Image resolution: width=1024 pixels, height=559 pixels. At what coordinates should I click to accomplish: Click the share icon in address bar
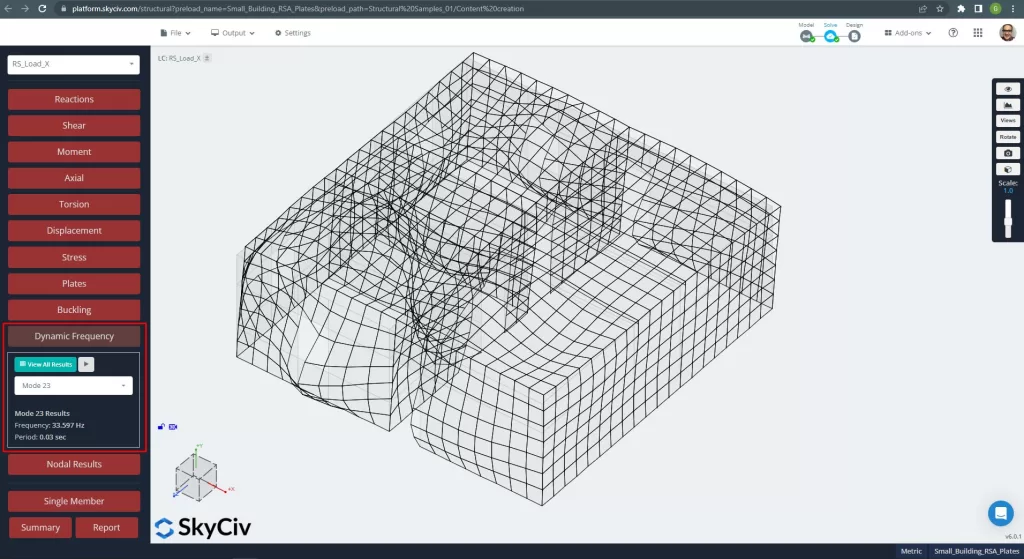coord(923,8)
